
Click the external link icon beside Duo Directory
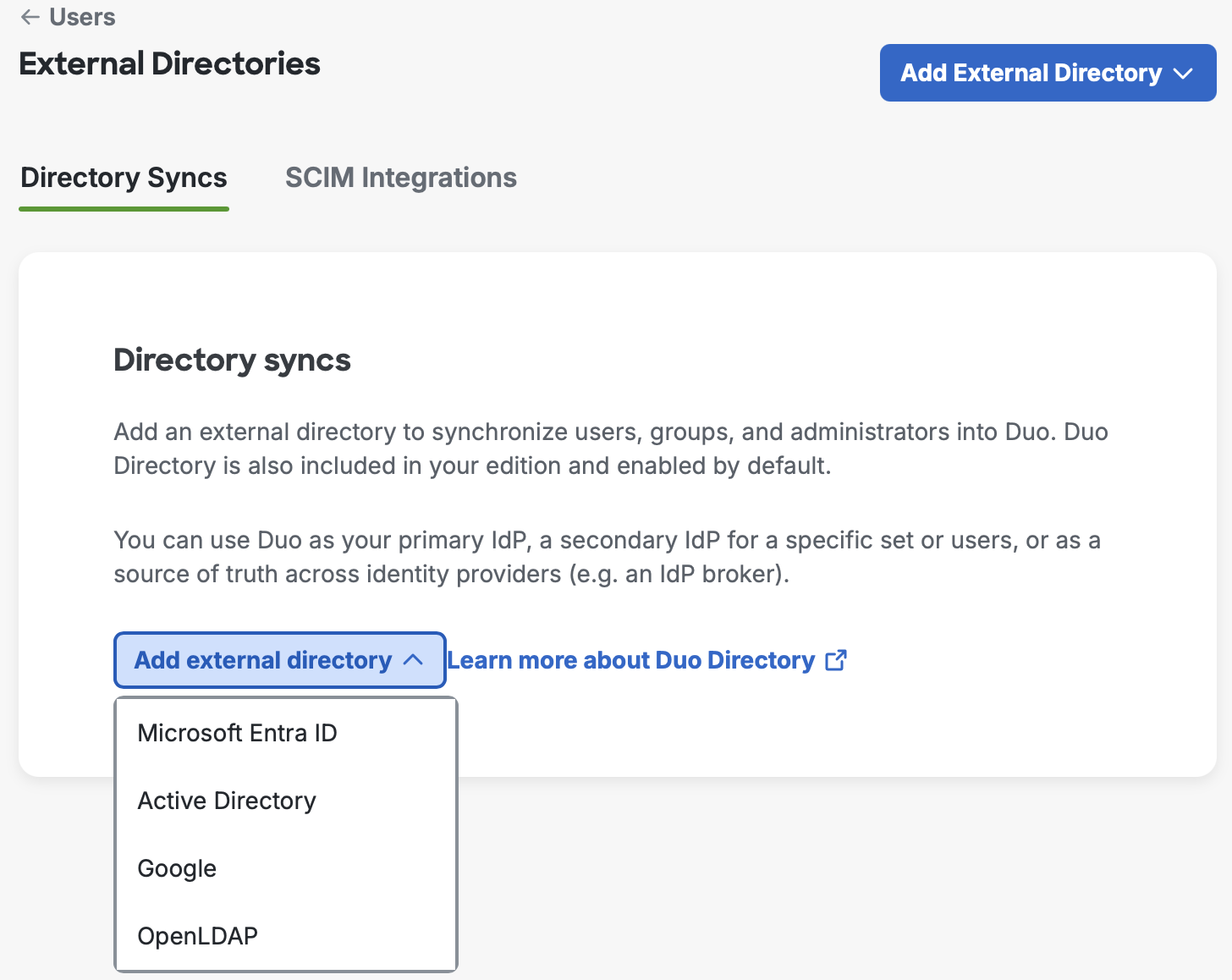[x=837, y=660]
